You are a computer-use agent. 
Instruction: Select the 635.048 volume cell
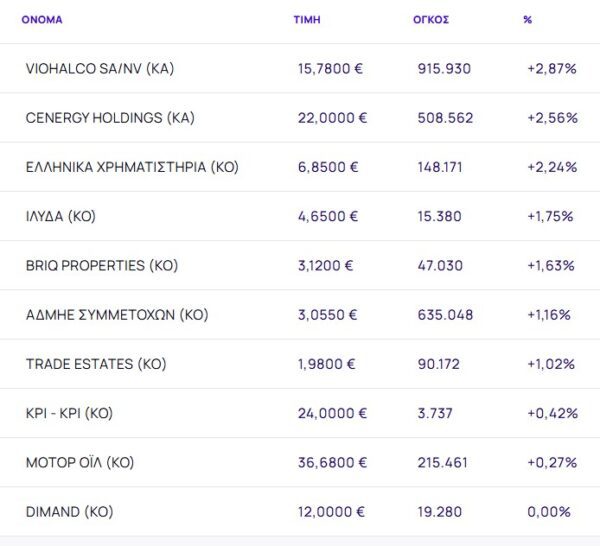tap(445, 314)
